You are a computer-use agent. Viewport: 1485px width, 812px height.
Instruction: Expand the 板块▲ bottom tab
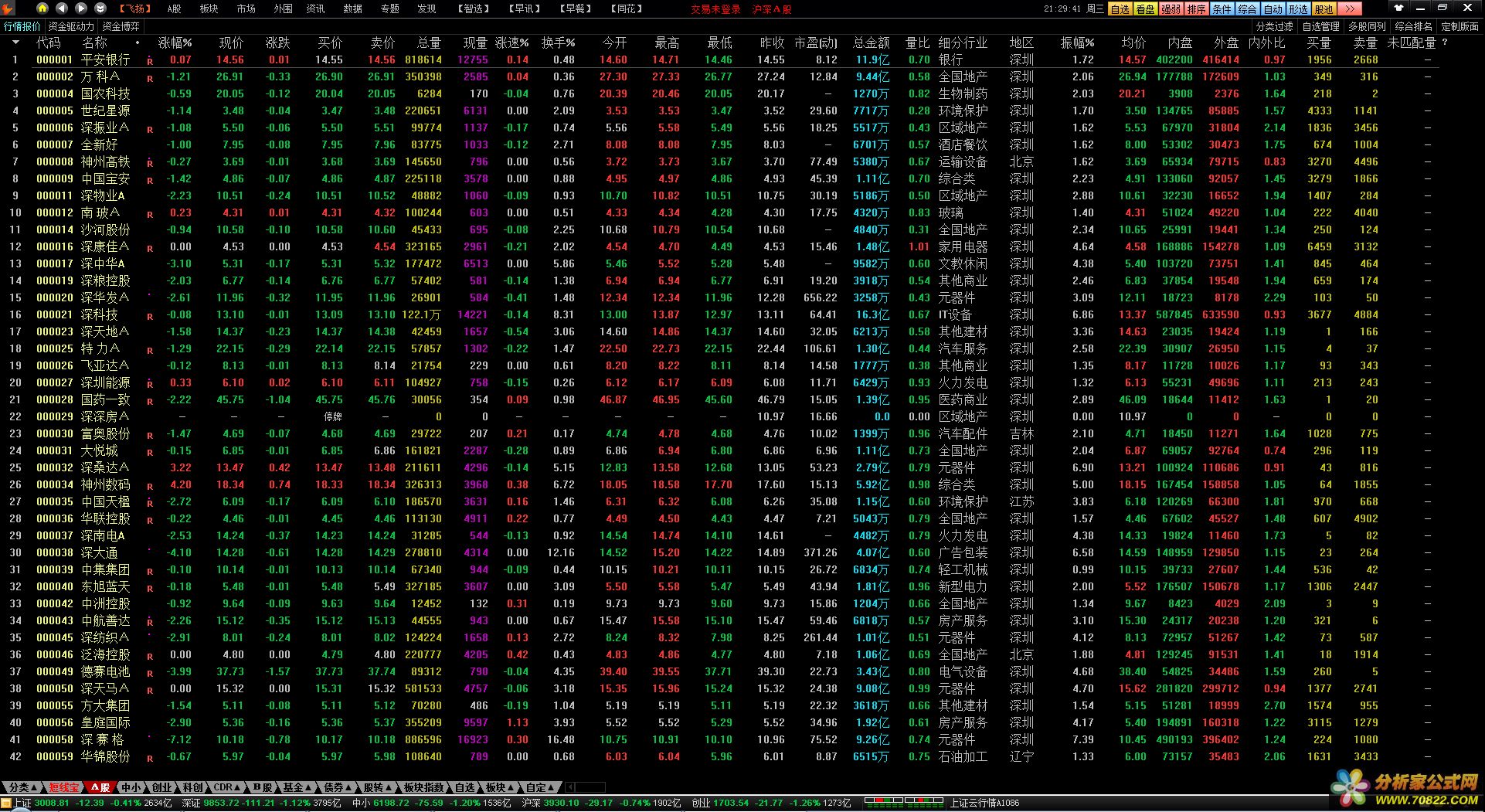(x=499, y=787)
